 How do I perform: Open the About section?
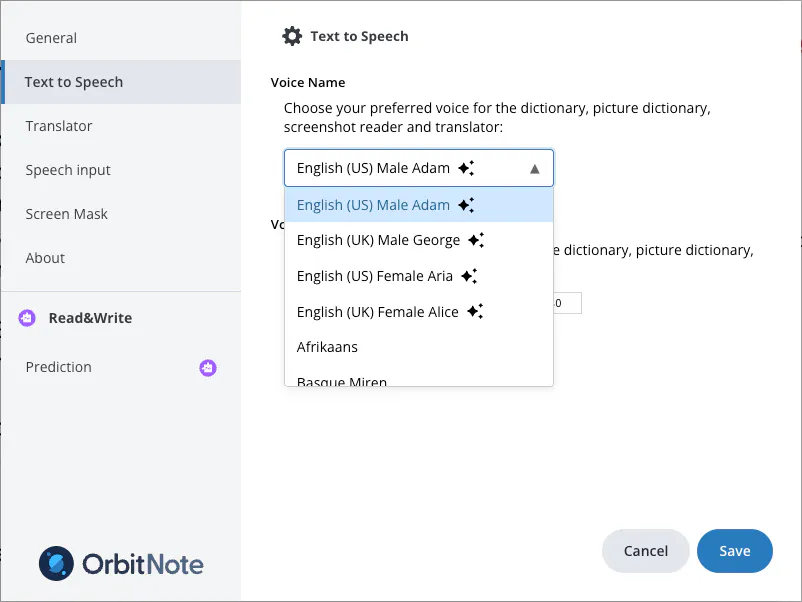121,258
